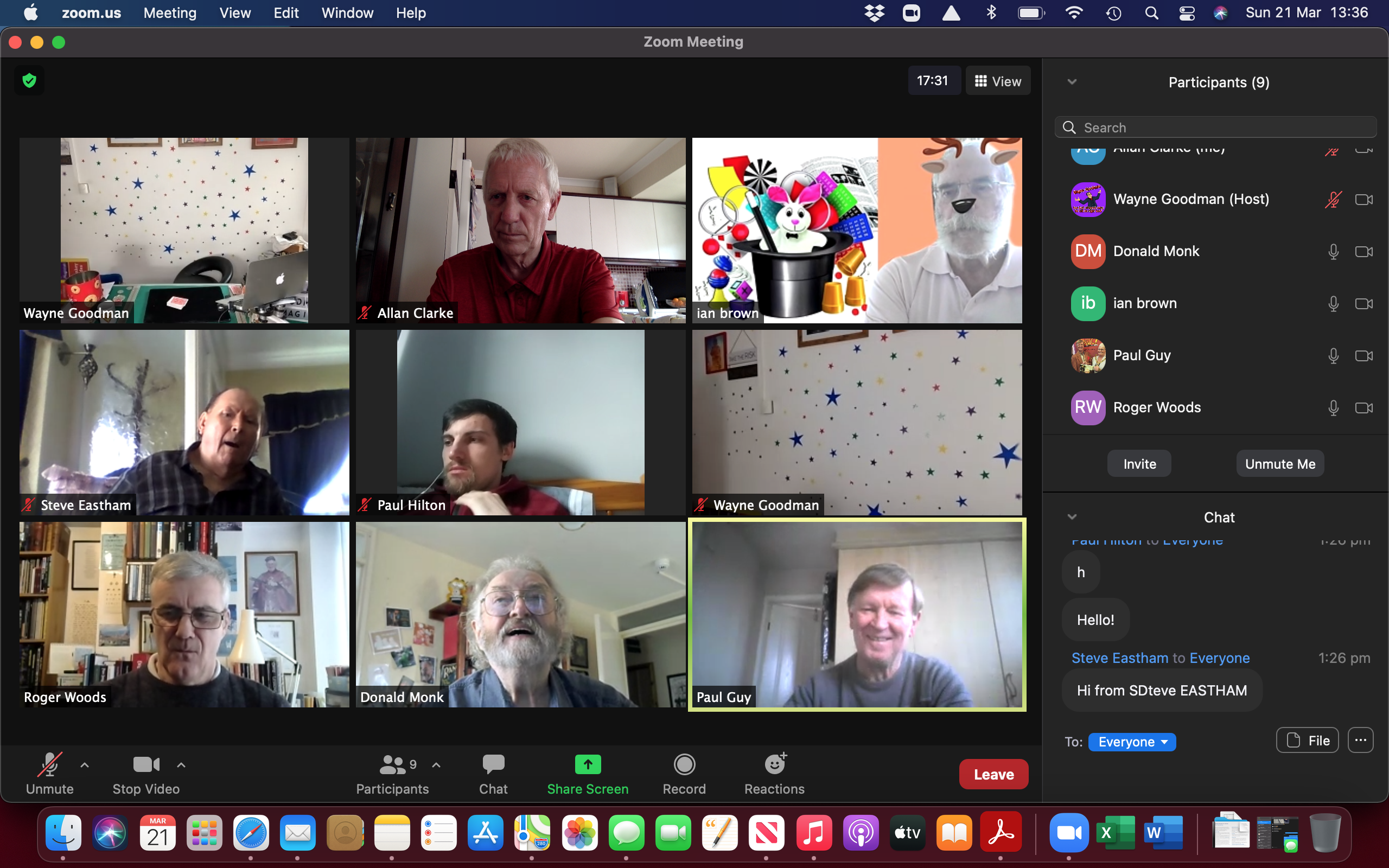Click Donald Monk's camera icon in list
The width and height of the screenshot is (1389, 868).
tap(1363, 251)
